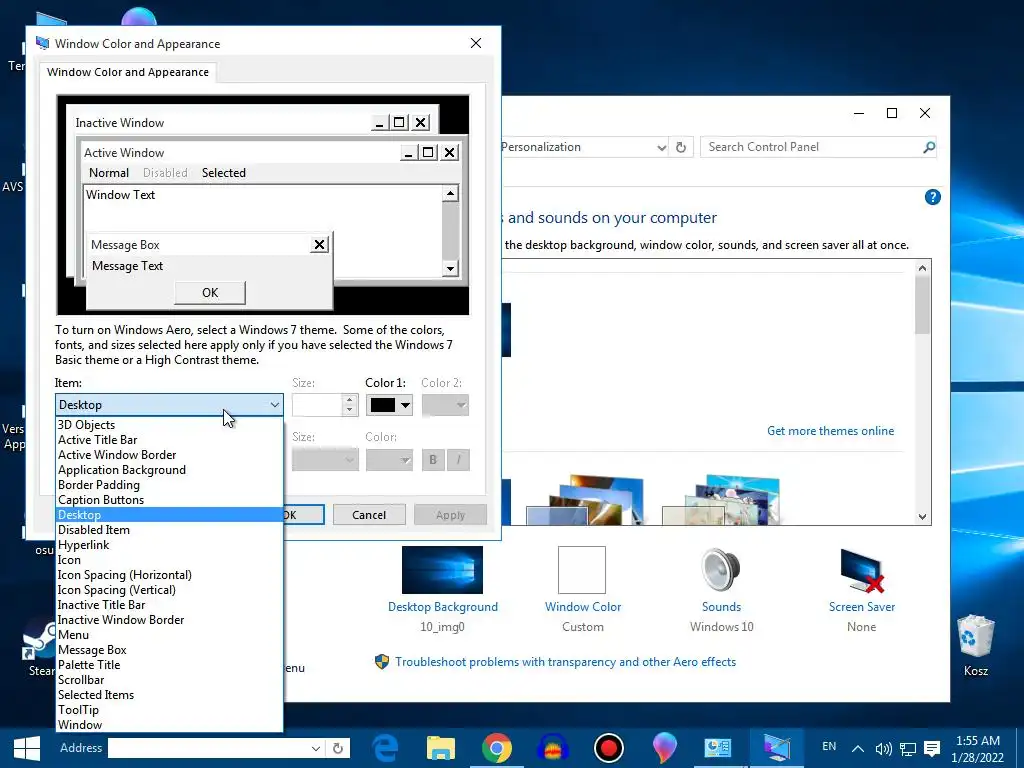
Task: Open Troubleshoot problems with transparency link
Action: tap(565, 662)
